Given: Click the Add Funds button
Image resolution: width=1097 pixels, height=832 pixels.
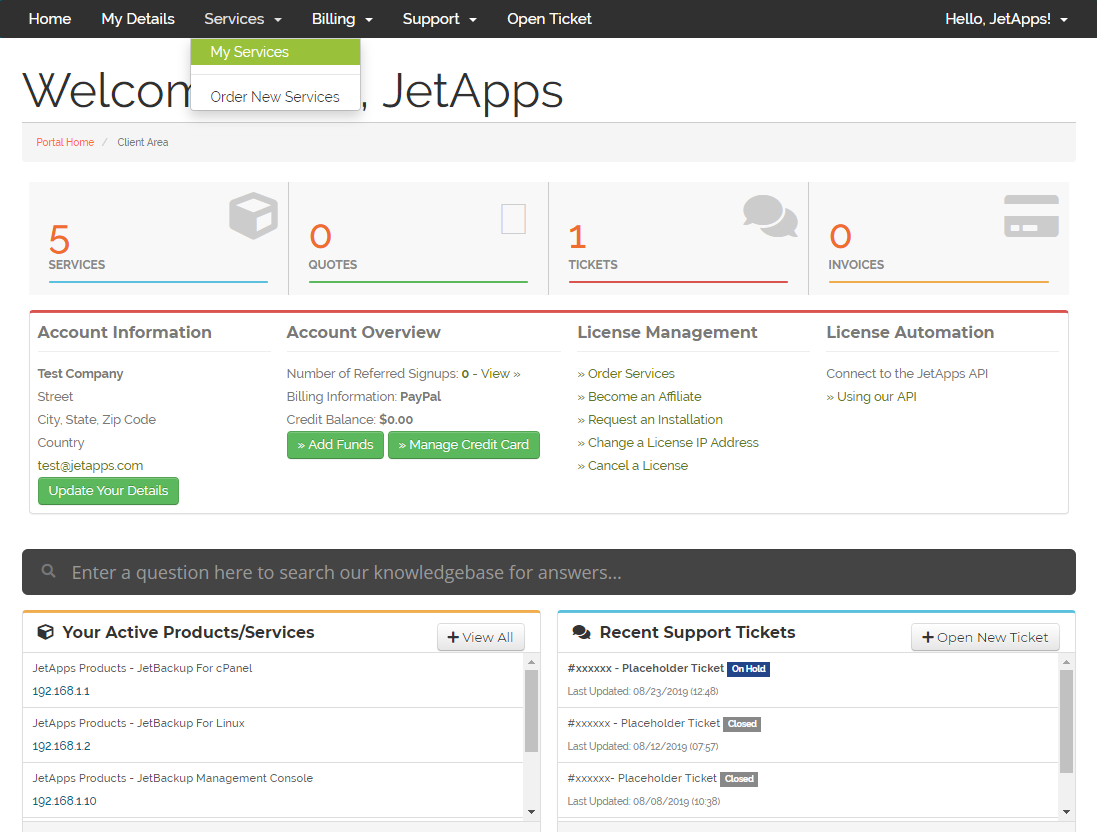Looking at the screenshot, I should click(x=335, y=445).
